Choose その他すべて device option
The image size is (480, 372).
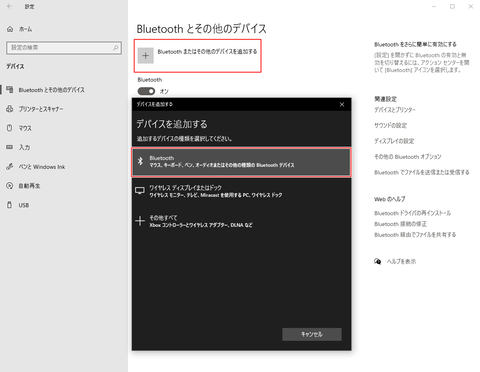(x=241, y=221)
